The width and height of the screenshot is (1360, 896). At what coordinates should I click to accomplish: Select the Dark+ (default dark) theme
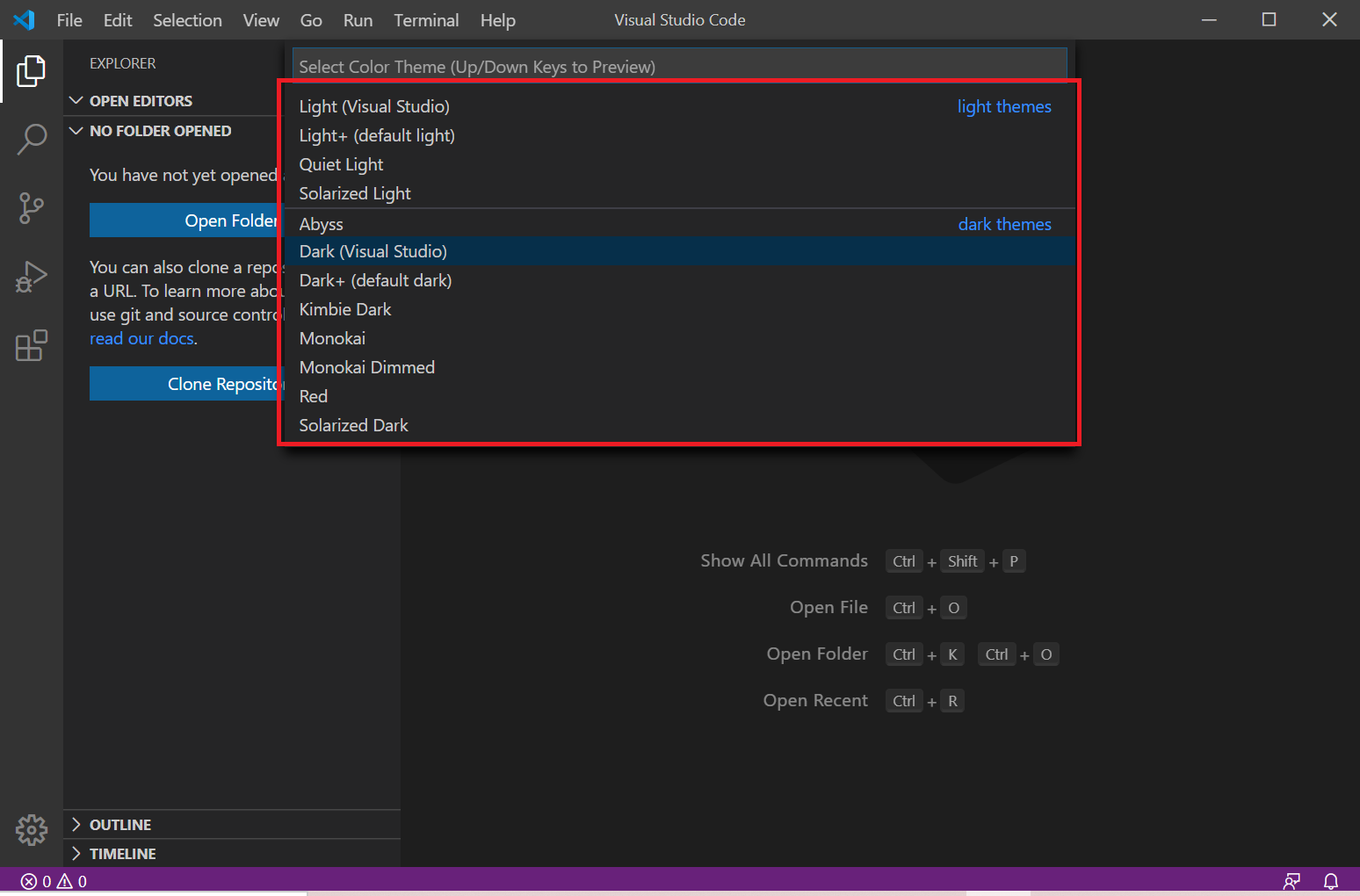click(679, 280)
